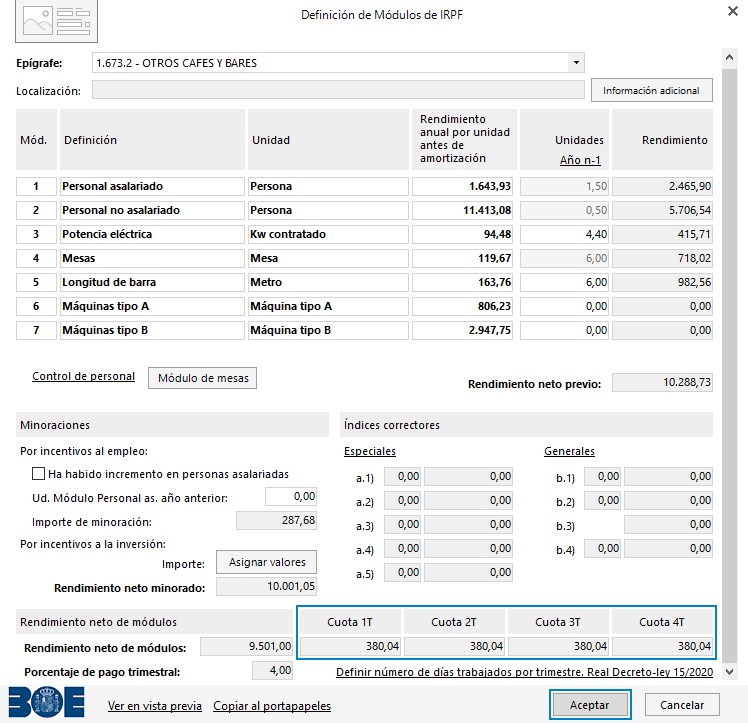Click Rendimiento neto previo value 10.288,73
Image resolution: width=748 pixels, height=723 pixels.
point(663,382)
